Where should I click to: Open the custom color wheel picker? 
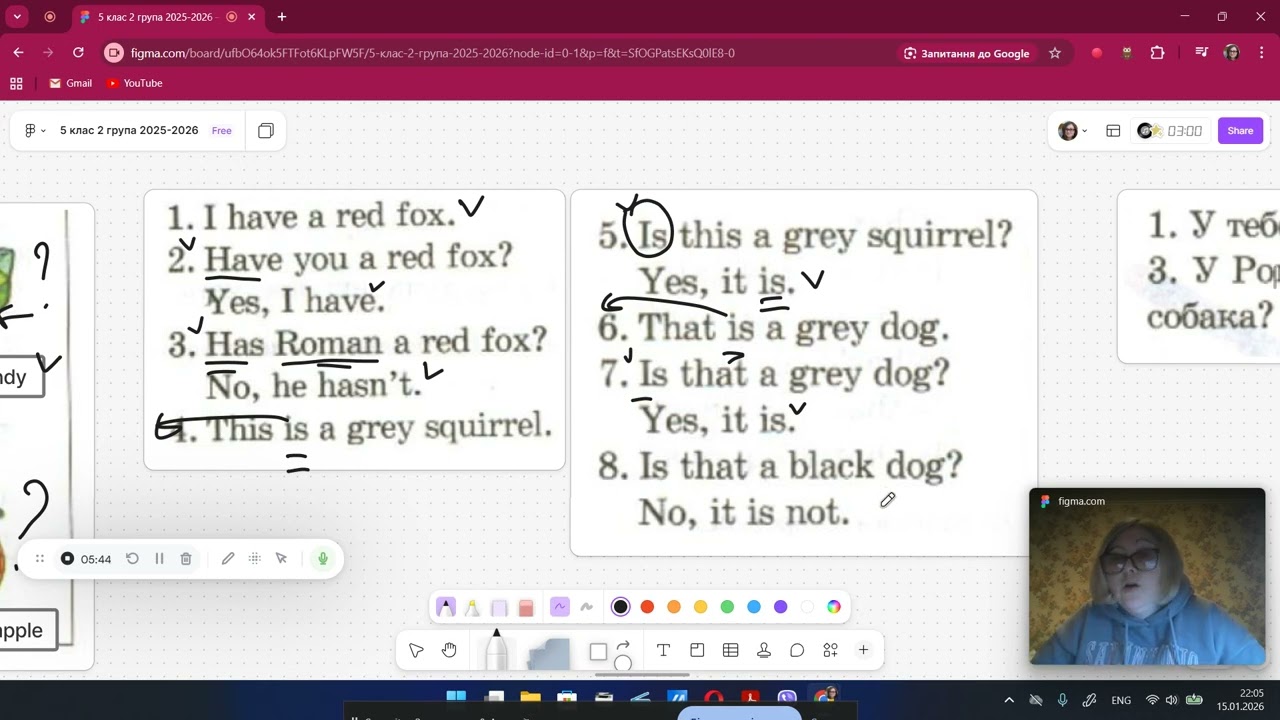(834, 607)
